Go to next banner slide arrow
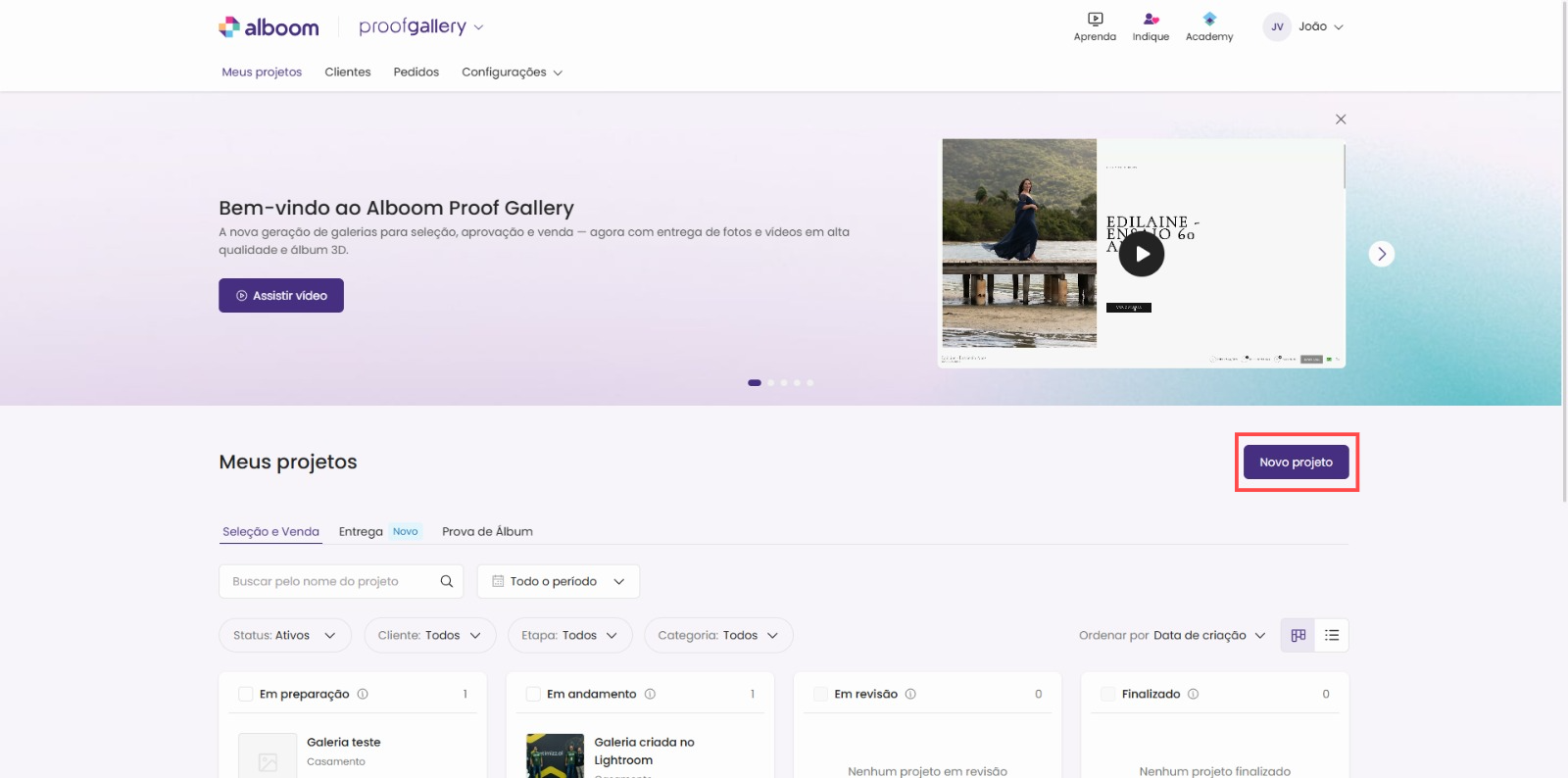The image size is (1568, 778). (1382, 254)
